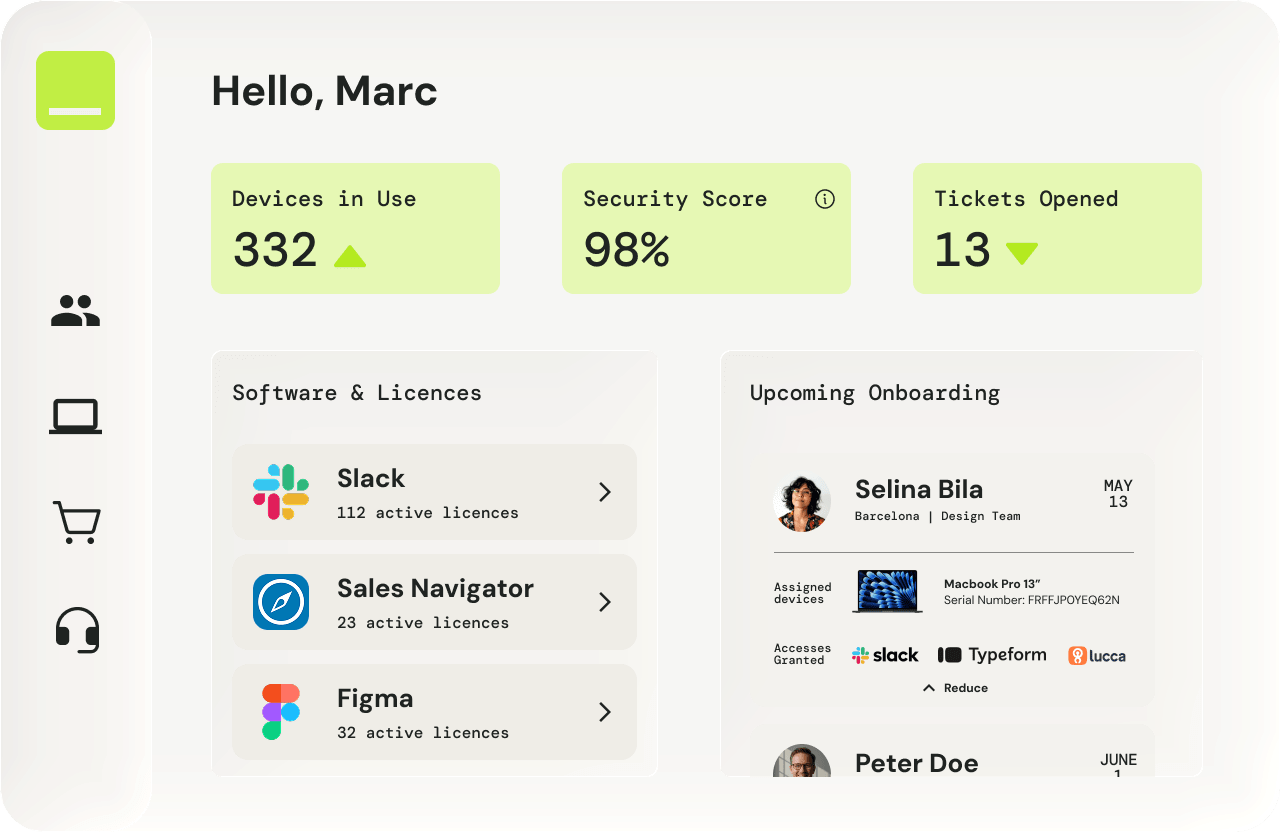Click the Typeform access logo
Image resolution: width=1280 pixels, height=832 pixels.
tap(992, 655)
